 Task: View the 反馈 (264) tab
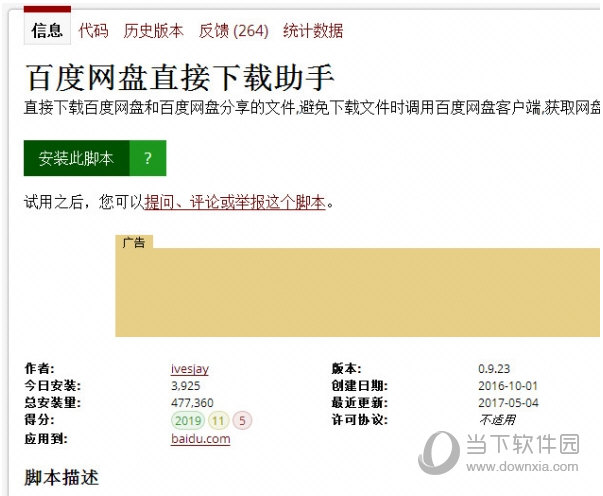pos(233,30)
